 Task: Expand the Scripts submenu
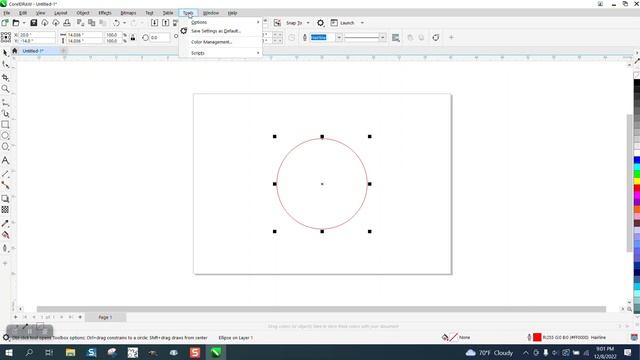coord(220,53)
